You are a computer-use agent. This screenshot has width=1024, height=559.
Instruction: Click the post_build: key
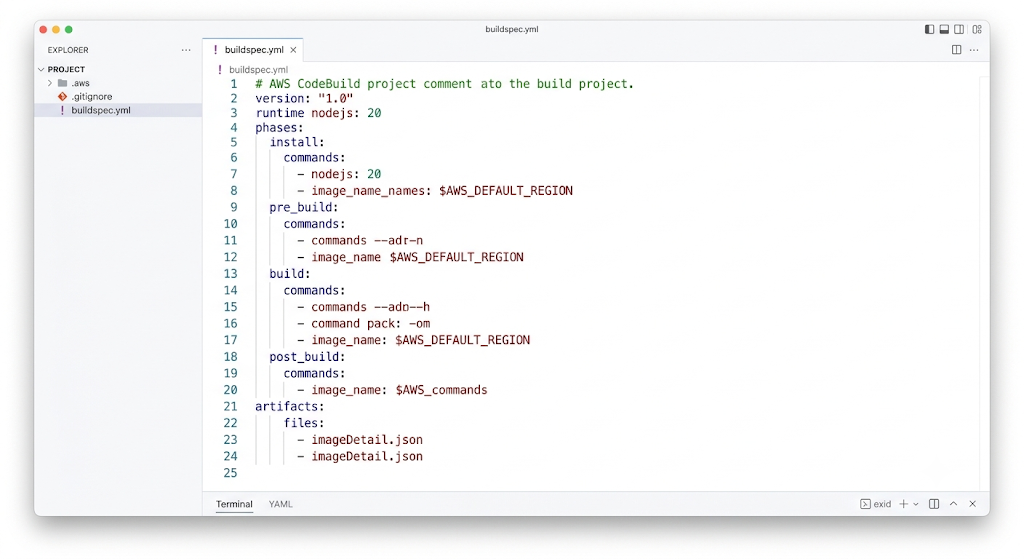tap(307, 357)
